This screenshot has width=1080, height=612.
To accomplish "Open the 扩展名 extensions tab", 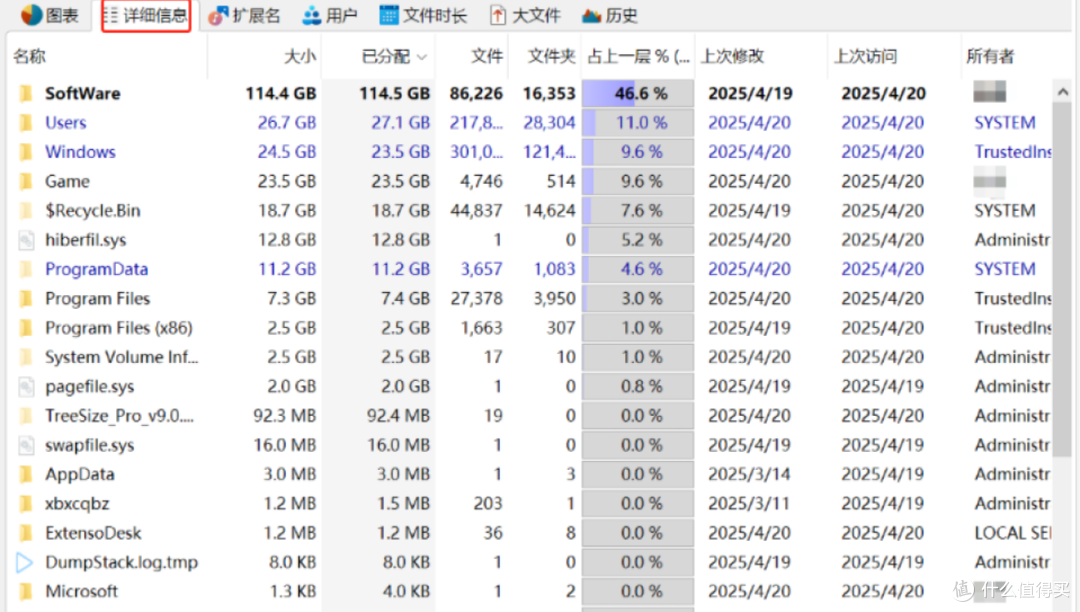I will tap(245, 15).
